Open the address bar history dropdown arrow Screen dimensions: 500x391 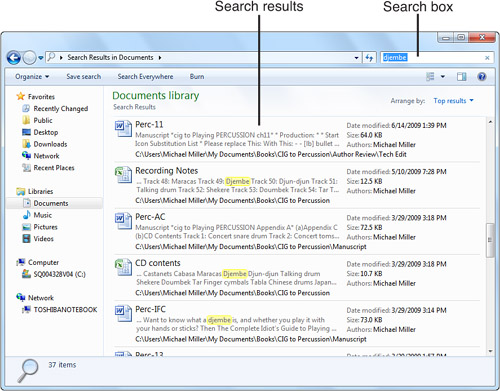pos(356,58)
